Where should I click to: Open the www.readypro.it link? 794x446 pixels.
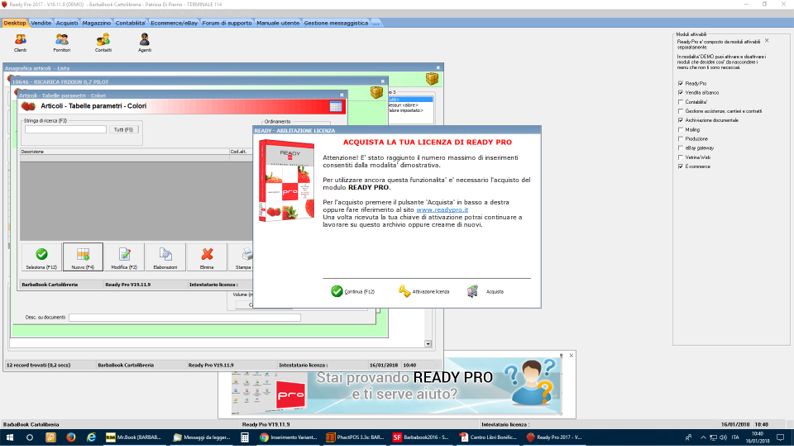click(x=442, y=210)
